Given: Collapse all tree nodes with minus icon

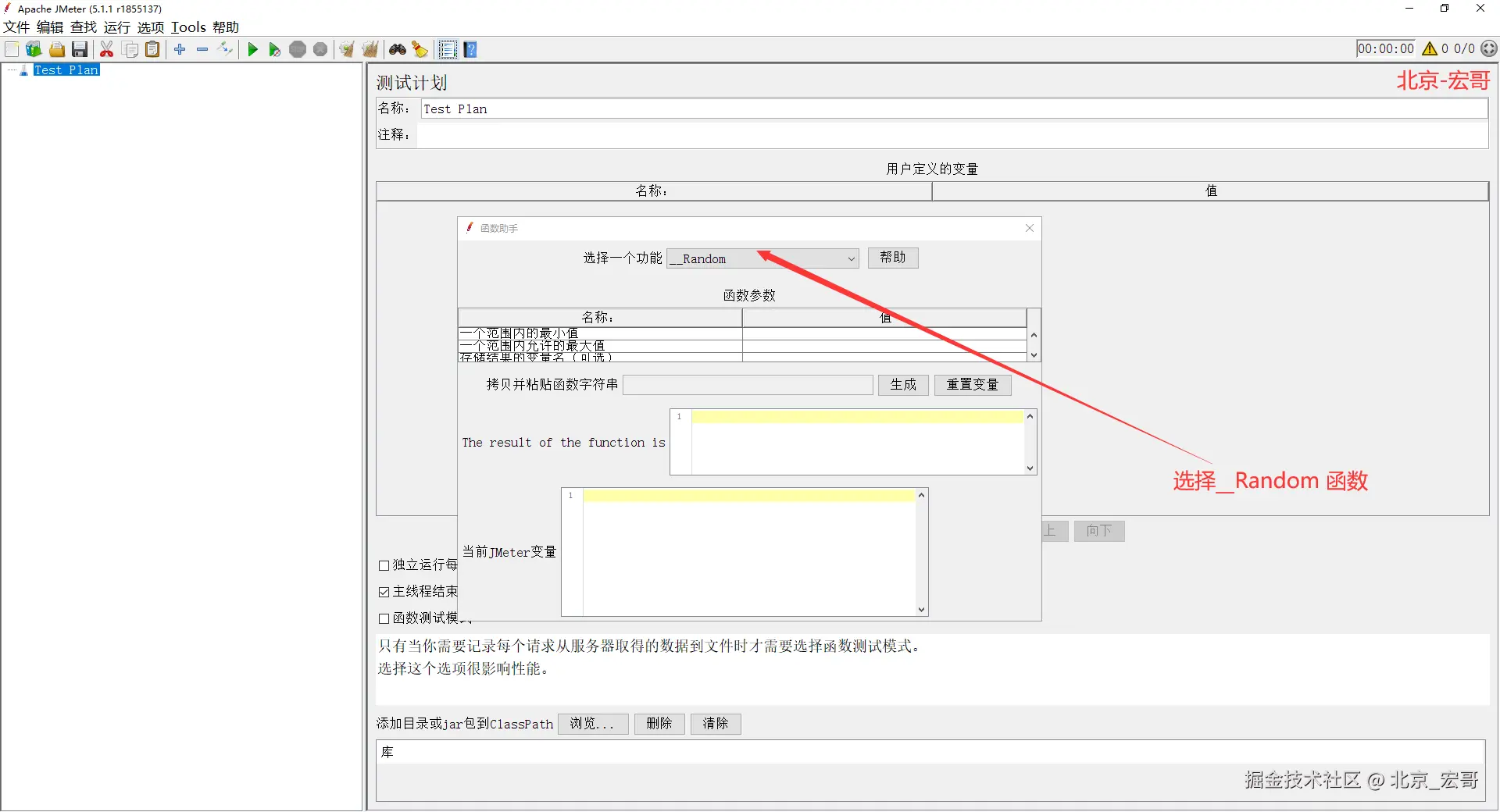Looking at the screenshot, I should coord(202,49).
